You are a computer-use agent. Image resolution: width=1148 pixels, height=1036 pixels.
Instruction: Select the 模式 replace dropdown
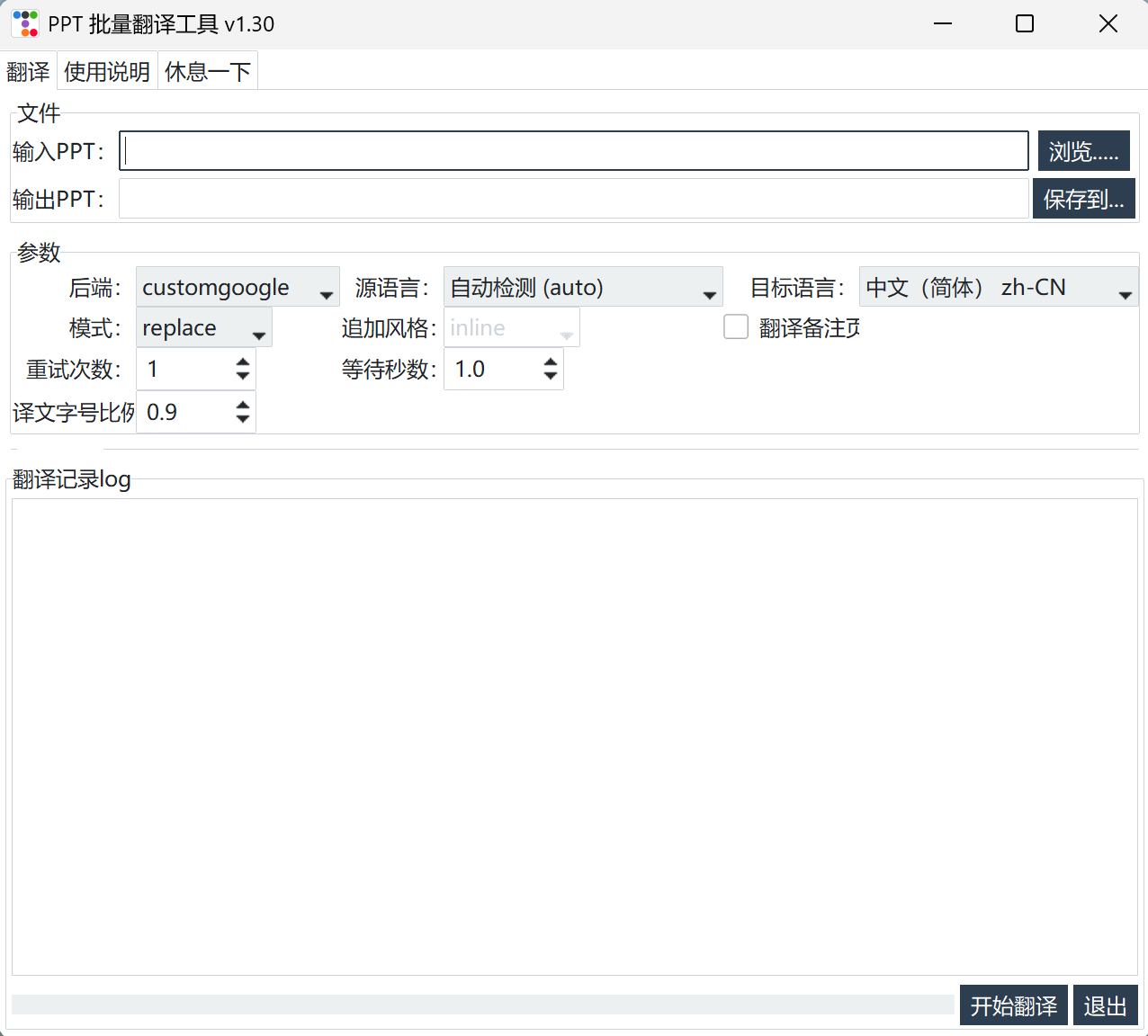click(204, 328)
